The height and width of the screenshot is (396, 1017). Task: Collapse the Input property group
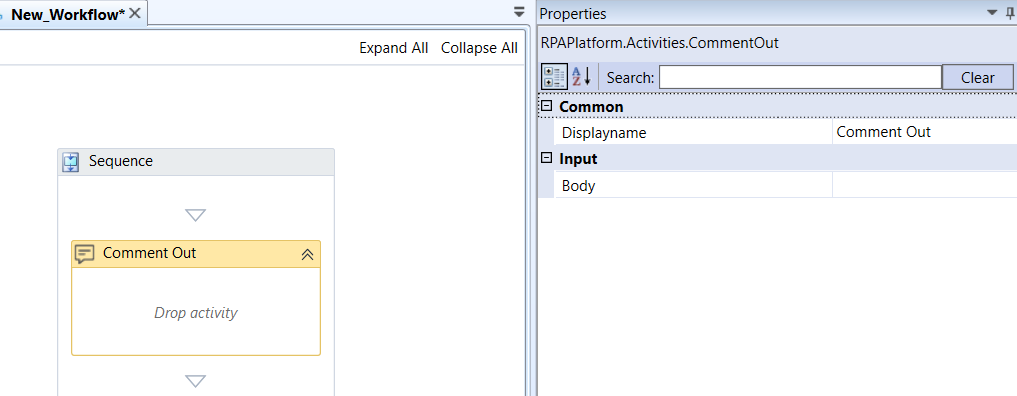click(547, 157)
